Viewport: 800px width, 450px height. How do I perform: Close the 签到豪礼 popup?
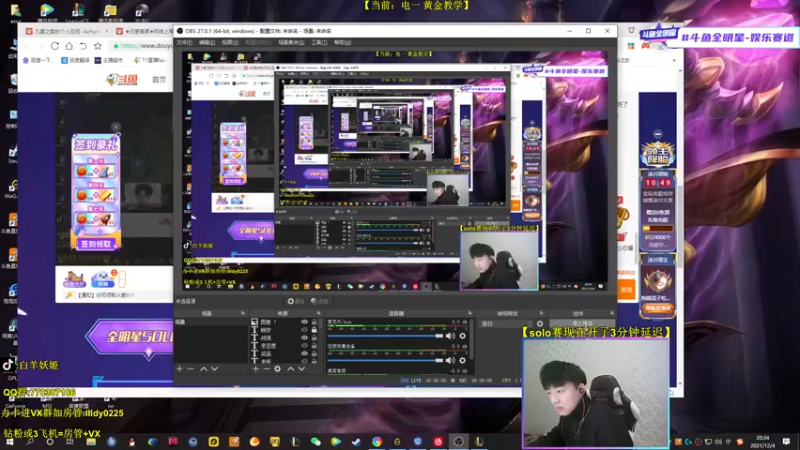point(116,127)
